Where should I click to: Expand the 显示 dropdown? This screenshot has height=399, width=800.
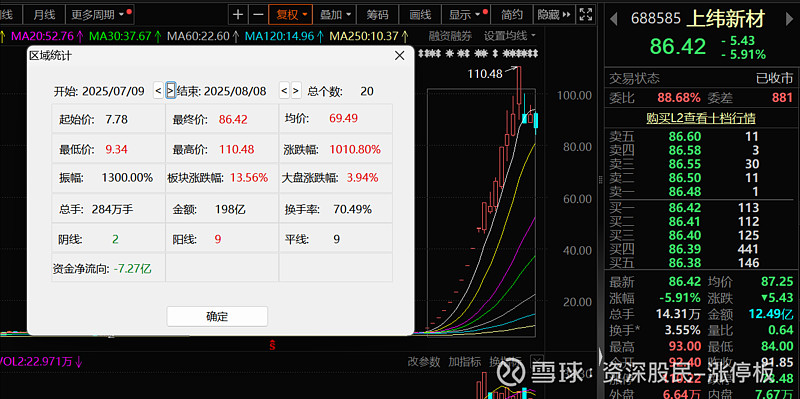(466, 15)
